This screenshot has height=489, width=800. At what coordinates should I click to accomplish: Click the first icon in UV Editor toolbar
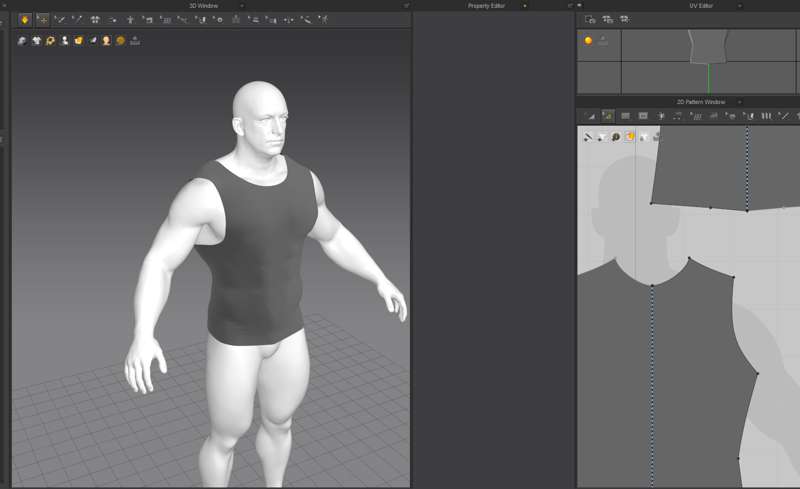[x=590, y=19]
